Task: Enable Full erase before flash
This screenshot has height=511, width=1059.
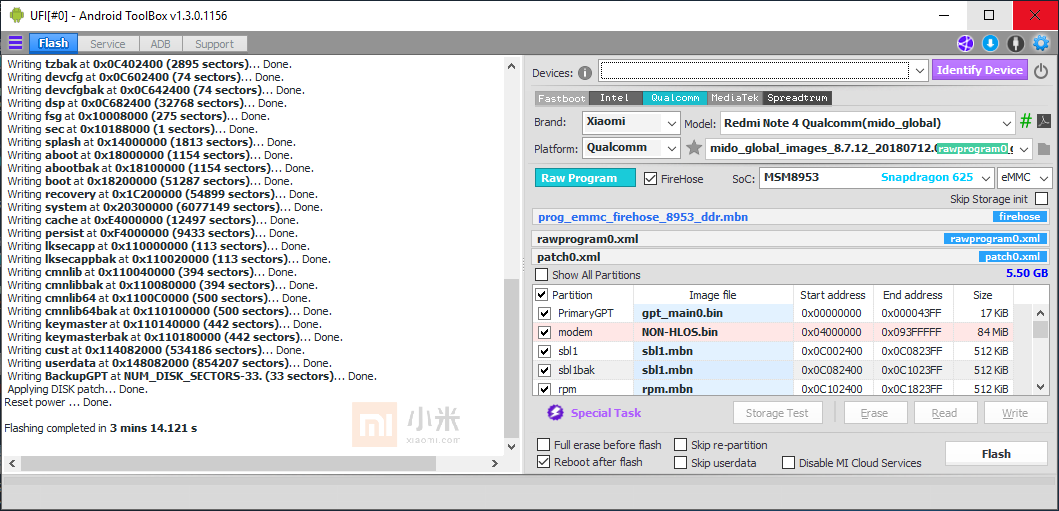Action: (543, 445)
